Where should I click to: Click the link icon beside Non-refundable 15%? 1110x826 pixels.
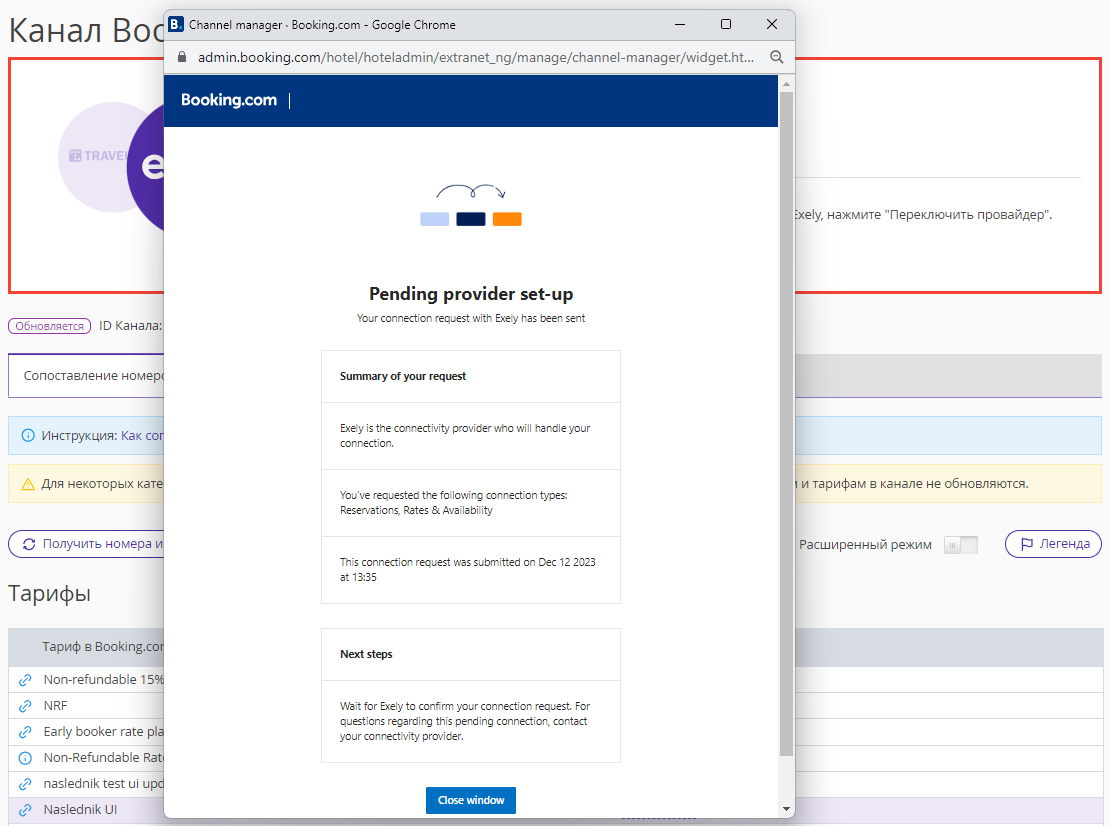[x=25, y=679]
